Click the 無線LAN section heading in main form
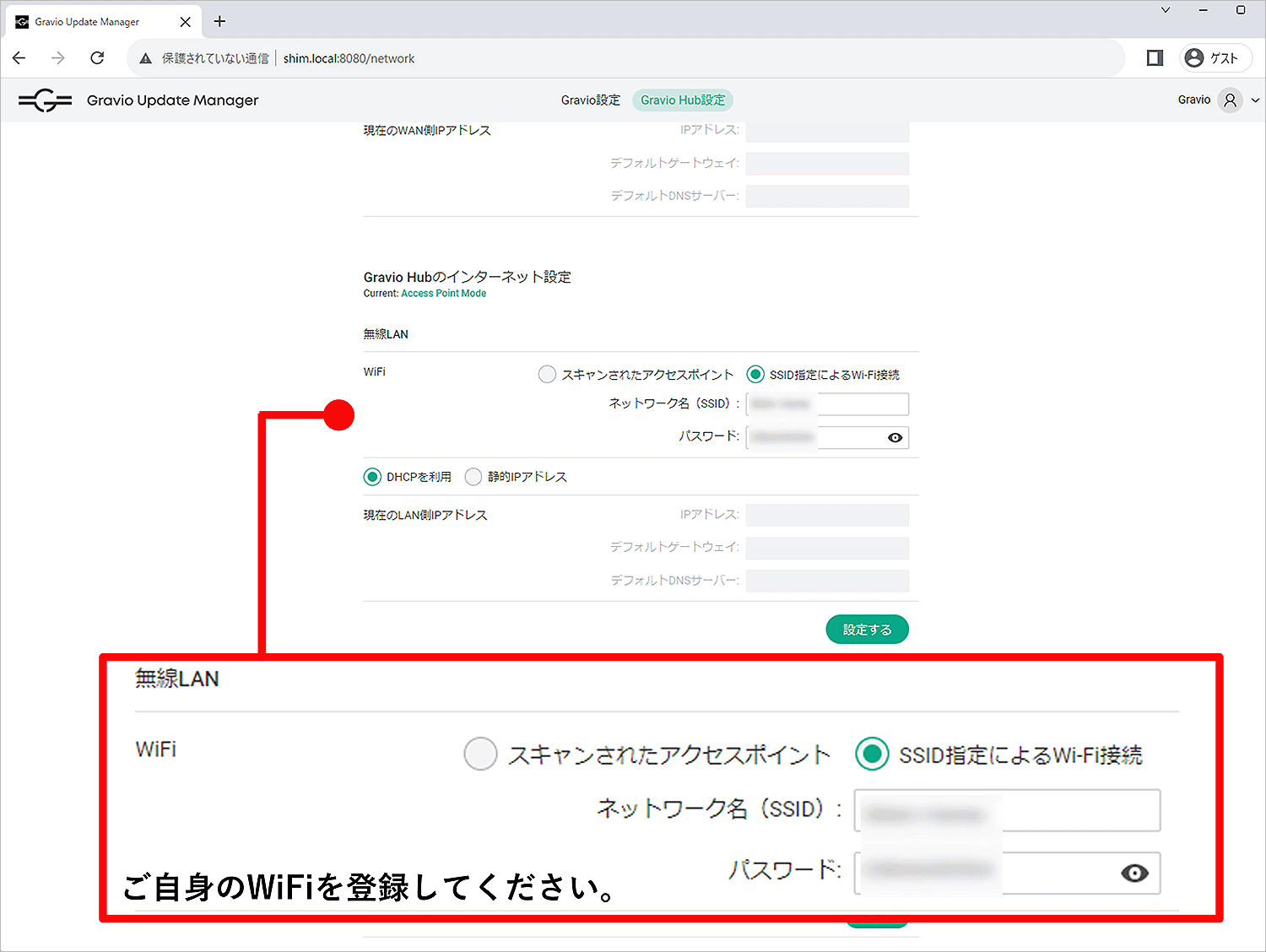 click(386, 334)
